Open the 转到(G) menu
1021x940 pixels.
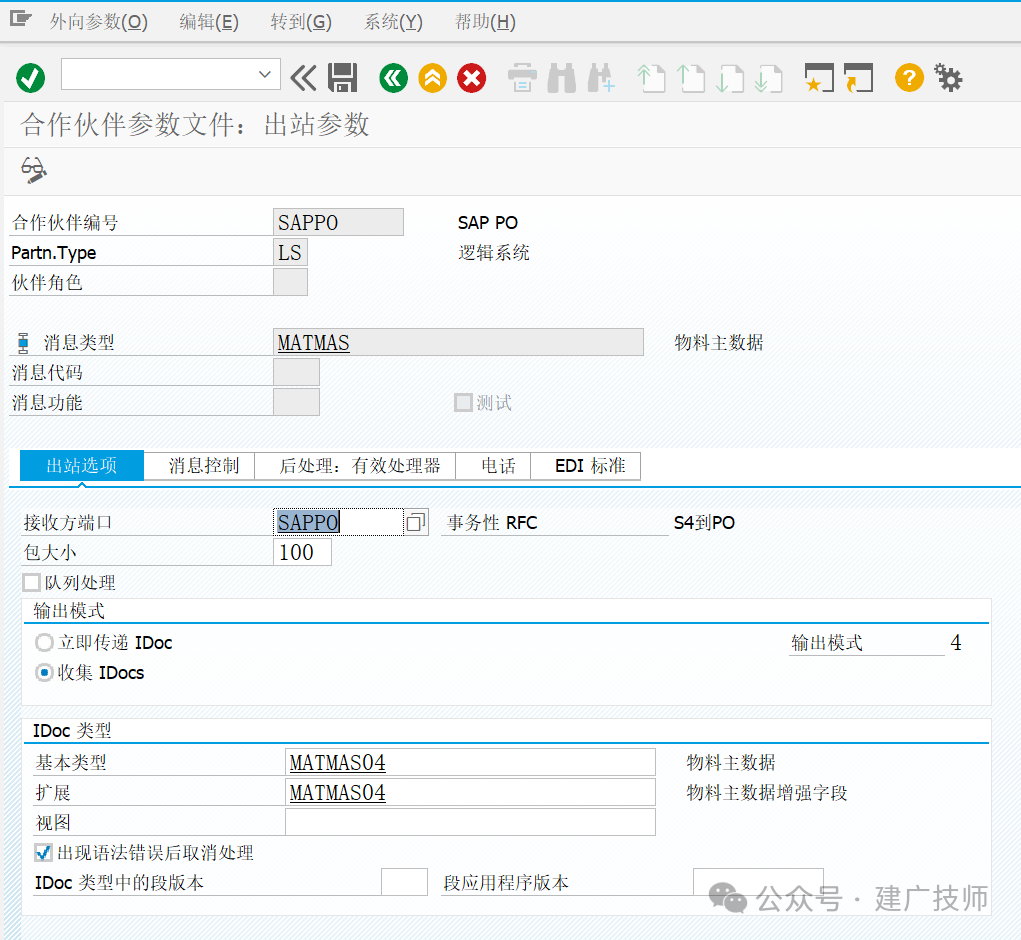(301, 22)
